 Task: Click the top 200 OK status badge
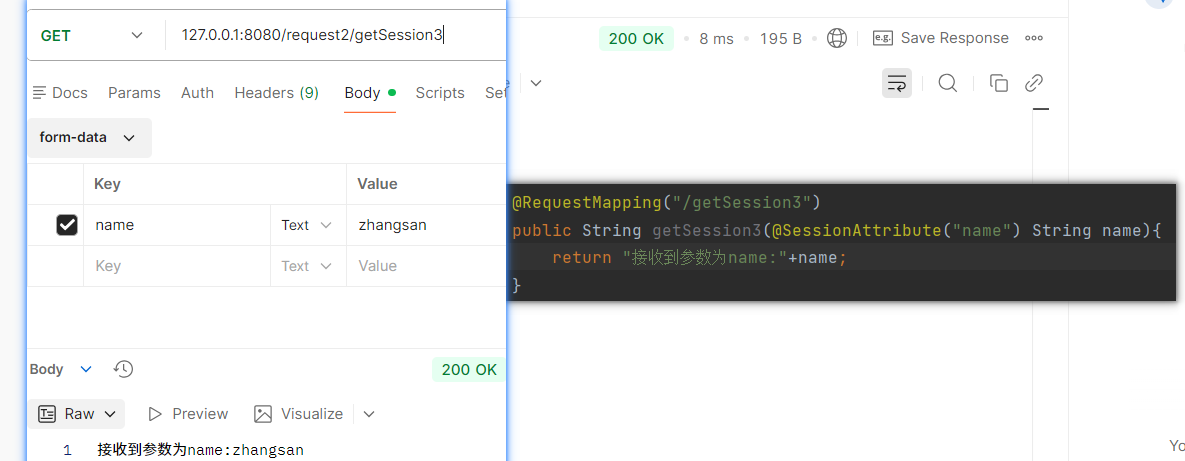pos(636,39)
